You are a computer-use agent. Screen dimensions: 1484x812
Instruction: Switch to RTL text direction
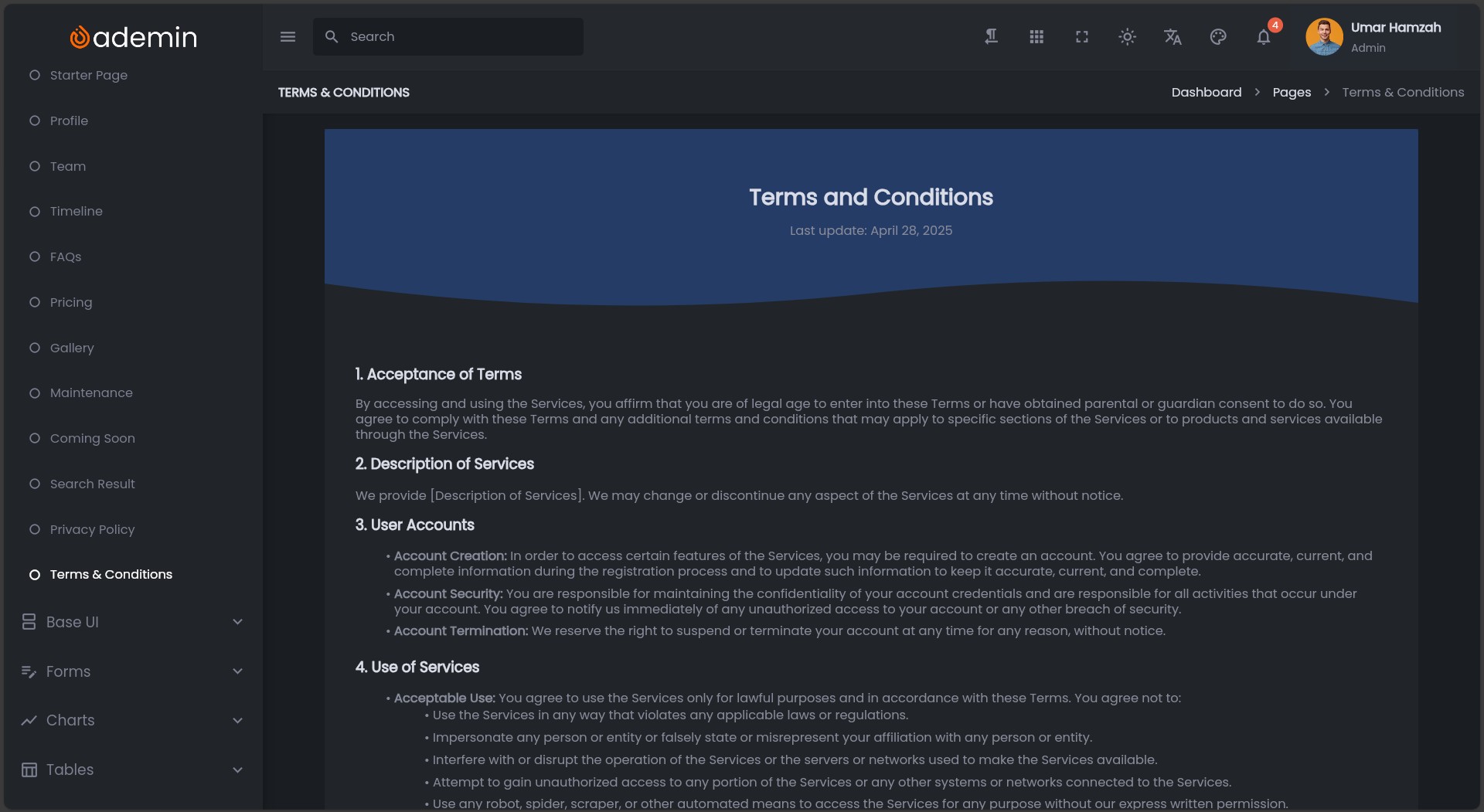point(991,36)
